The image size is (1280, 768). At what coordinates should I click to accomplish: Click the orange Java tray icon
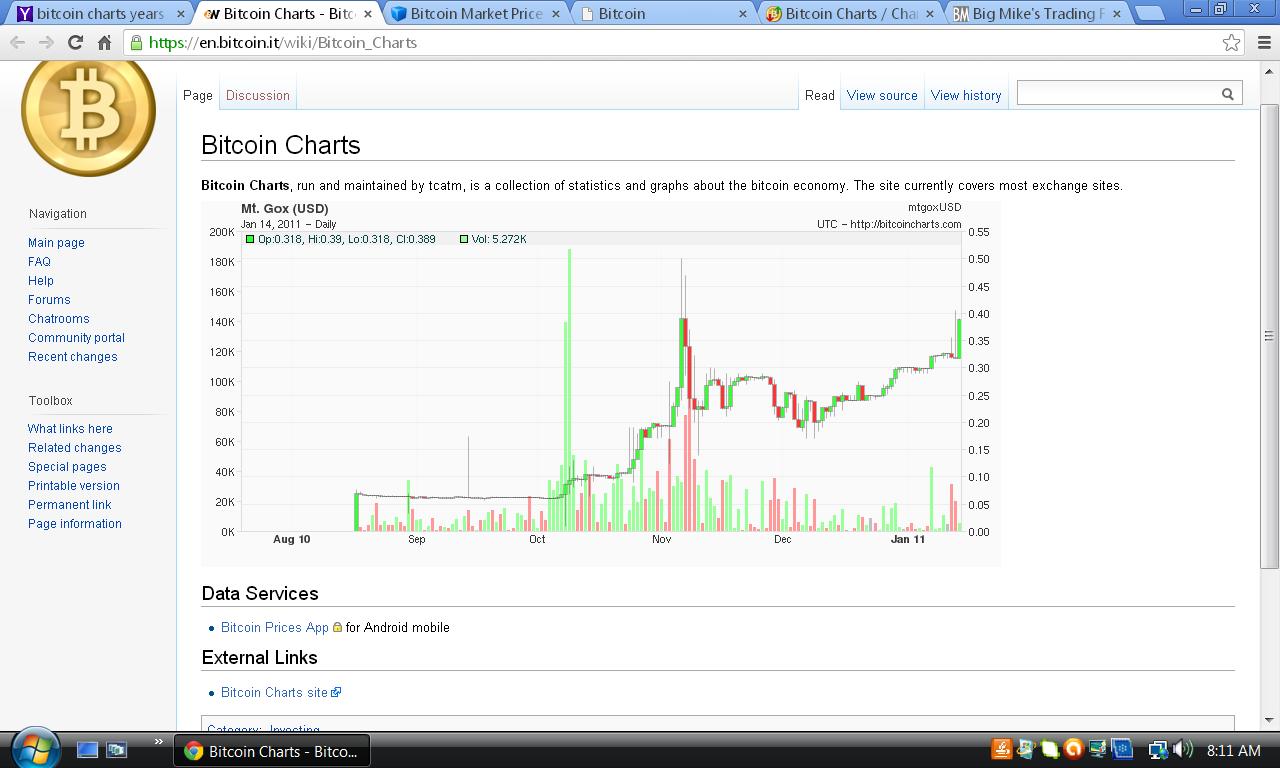click(1001, 749)
